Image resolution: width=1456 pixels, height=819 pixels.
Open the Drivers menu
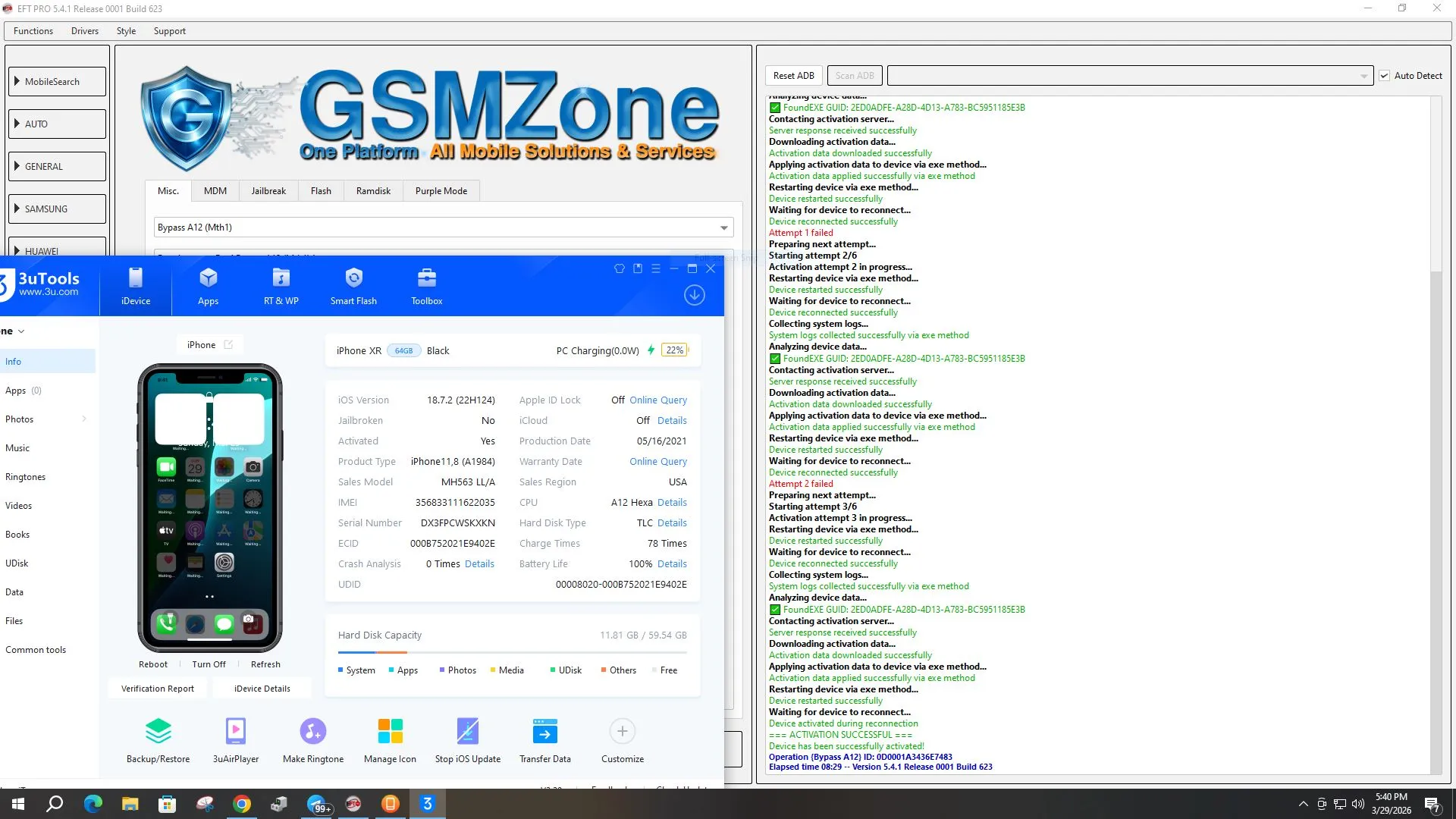[85, 31]
